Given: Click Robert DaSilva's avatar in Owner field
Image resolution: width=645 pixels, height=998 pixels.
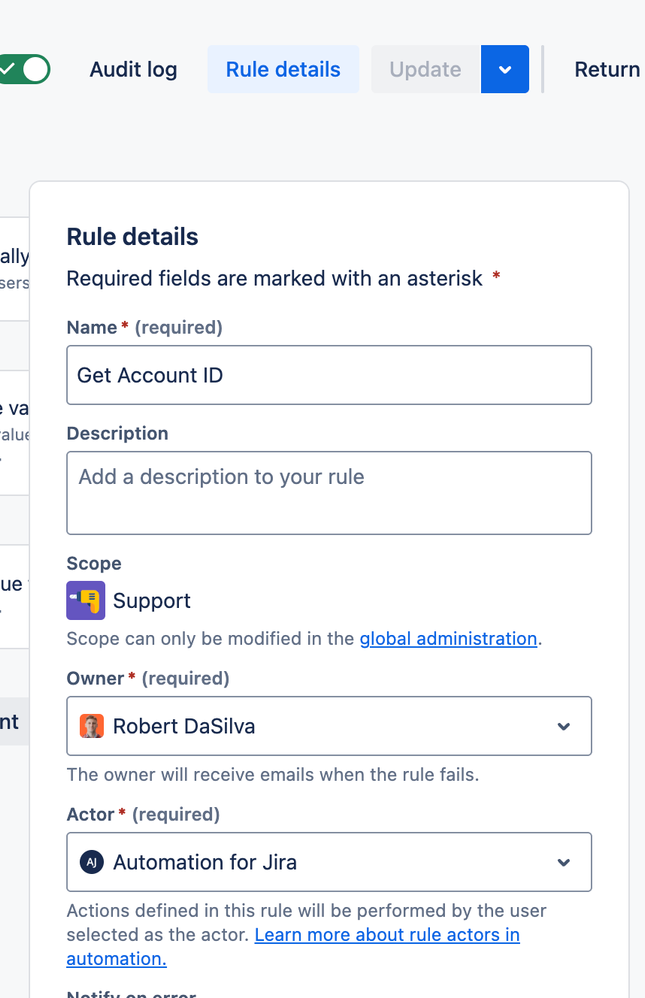Looking at the screenshot, I should click(x=92, y=726).
